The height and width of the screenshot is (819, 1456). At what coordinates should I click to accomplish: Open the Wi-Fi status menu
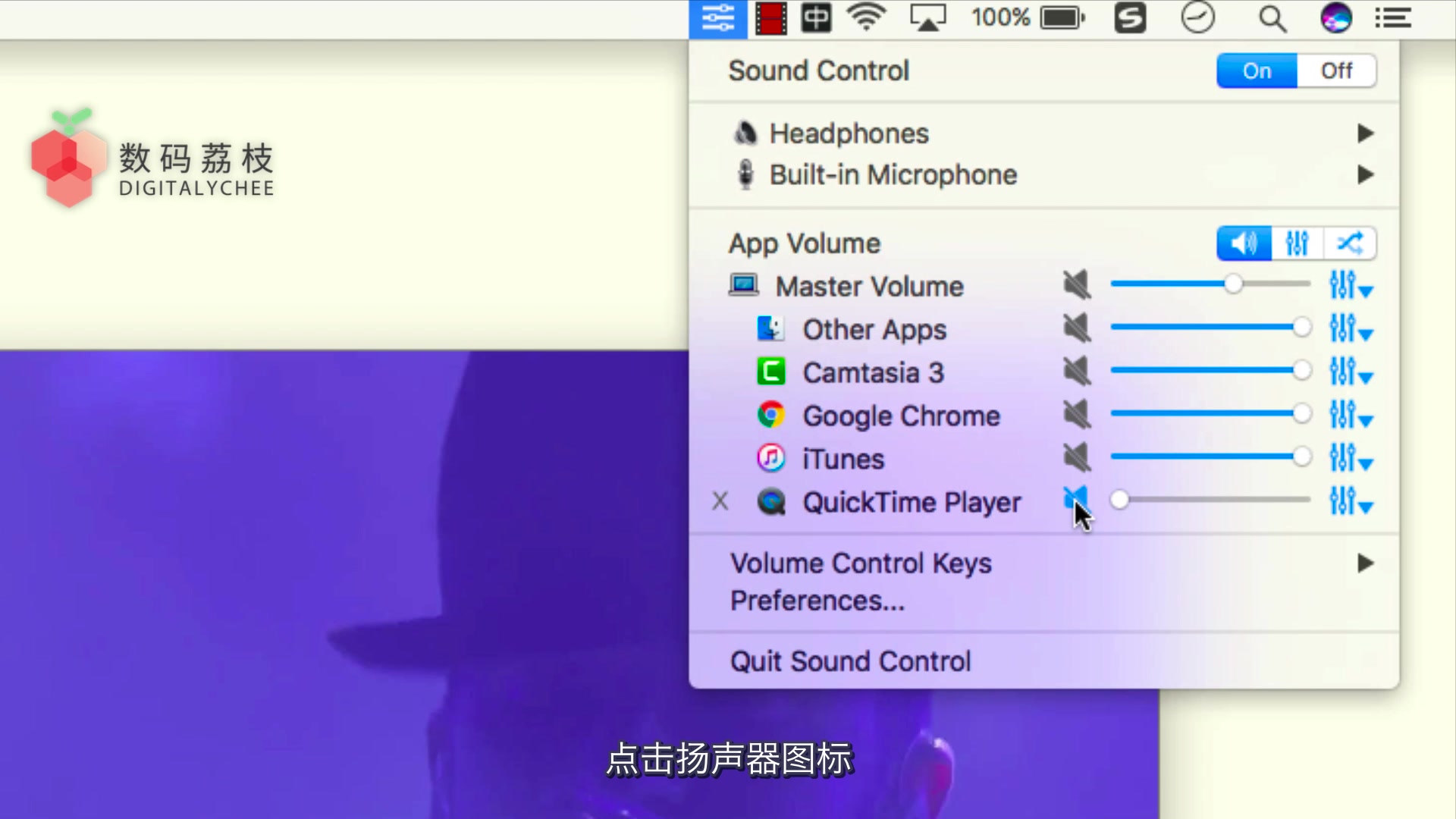click(868, 17)
